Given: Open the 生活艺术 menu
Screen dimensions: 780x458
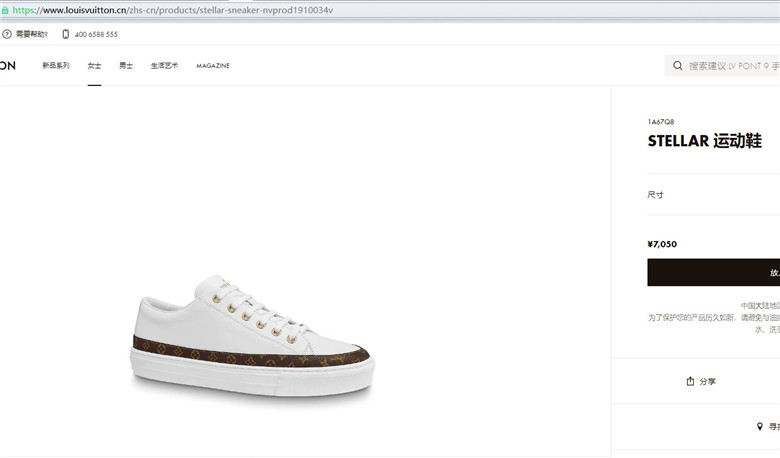Looking at the screenshot, I should tap(164, 66).
